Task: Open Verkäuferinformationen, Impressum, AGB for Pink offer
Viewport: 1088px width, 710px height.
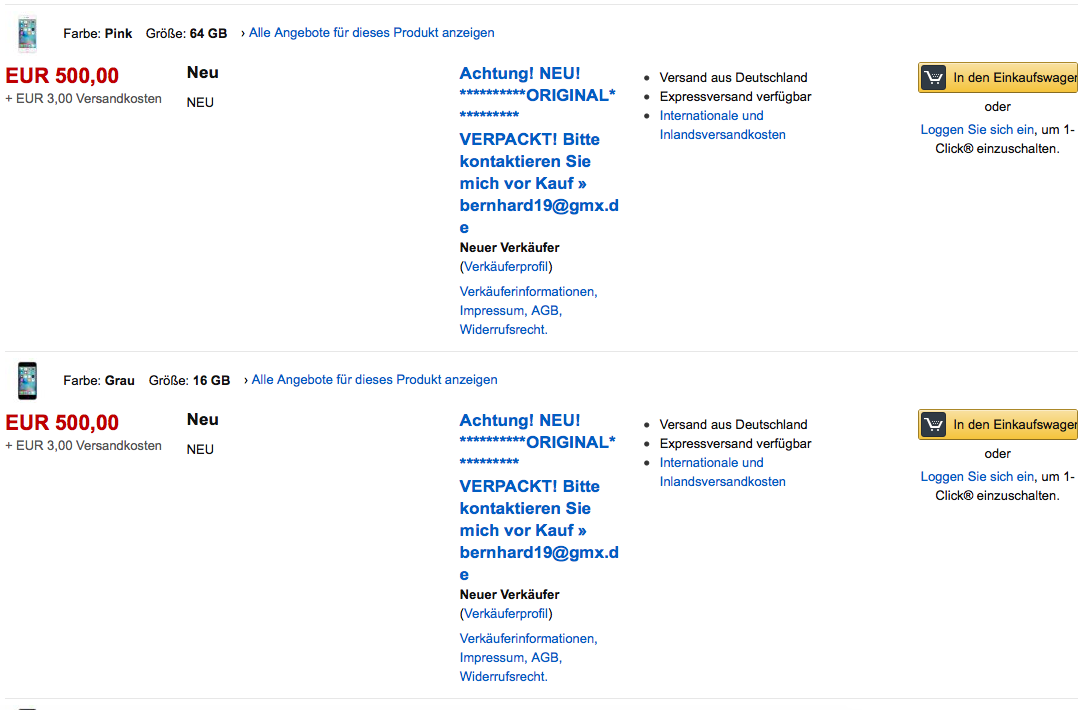Action: point(528,310)
